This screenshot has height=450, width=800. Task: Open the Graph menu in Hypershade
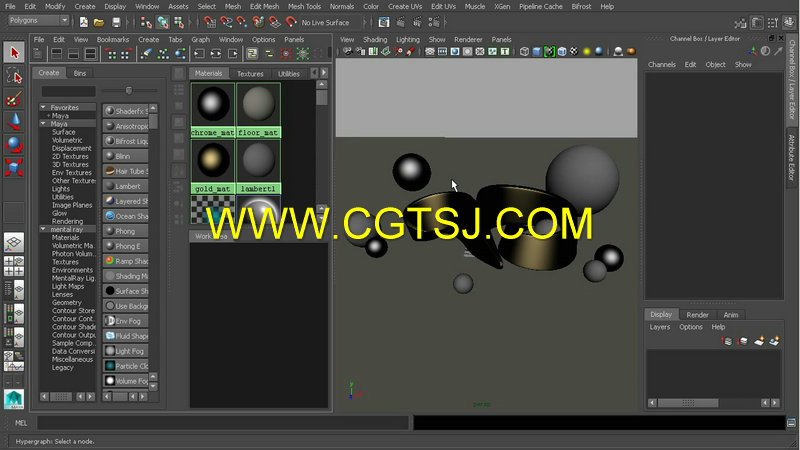(201, 39)
